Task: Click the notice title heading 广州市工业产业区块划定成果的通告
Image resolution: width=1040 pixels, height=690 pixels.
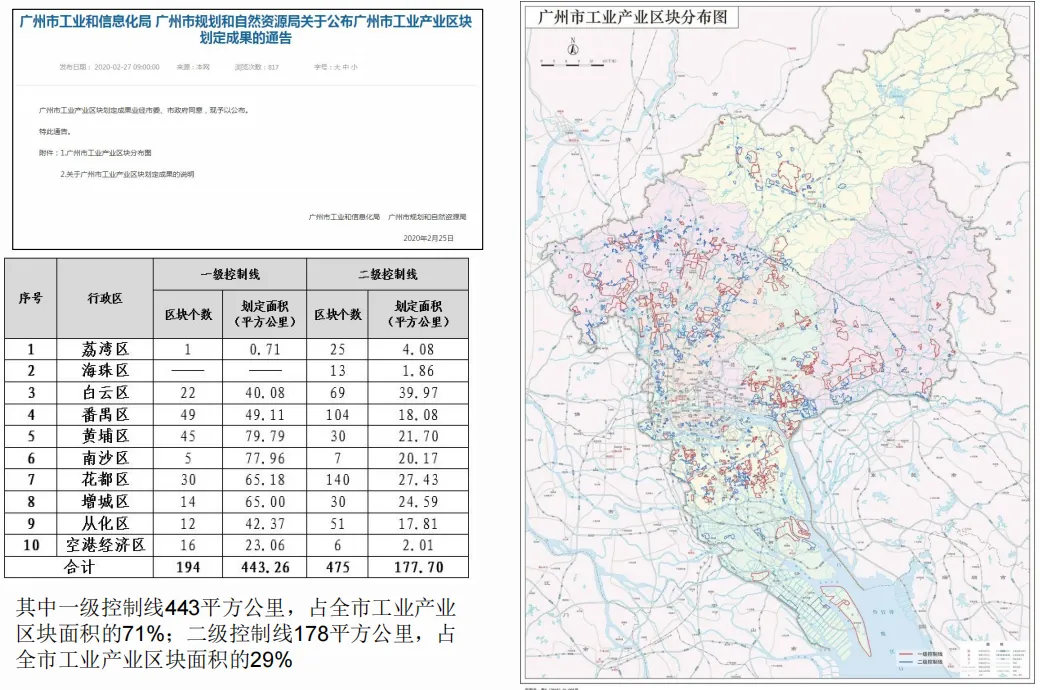Action: (x=245, y=30)
